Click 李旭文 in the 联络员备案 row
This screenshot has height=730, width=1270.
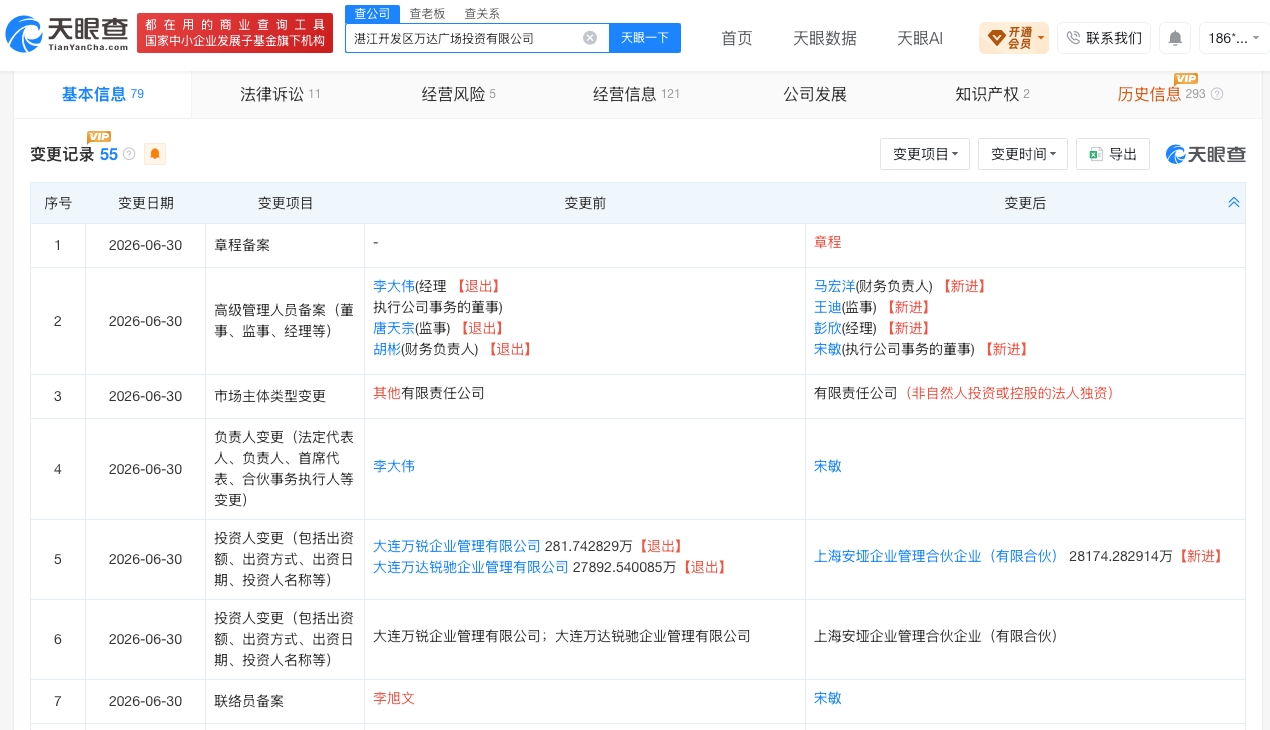click(394, 698)
